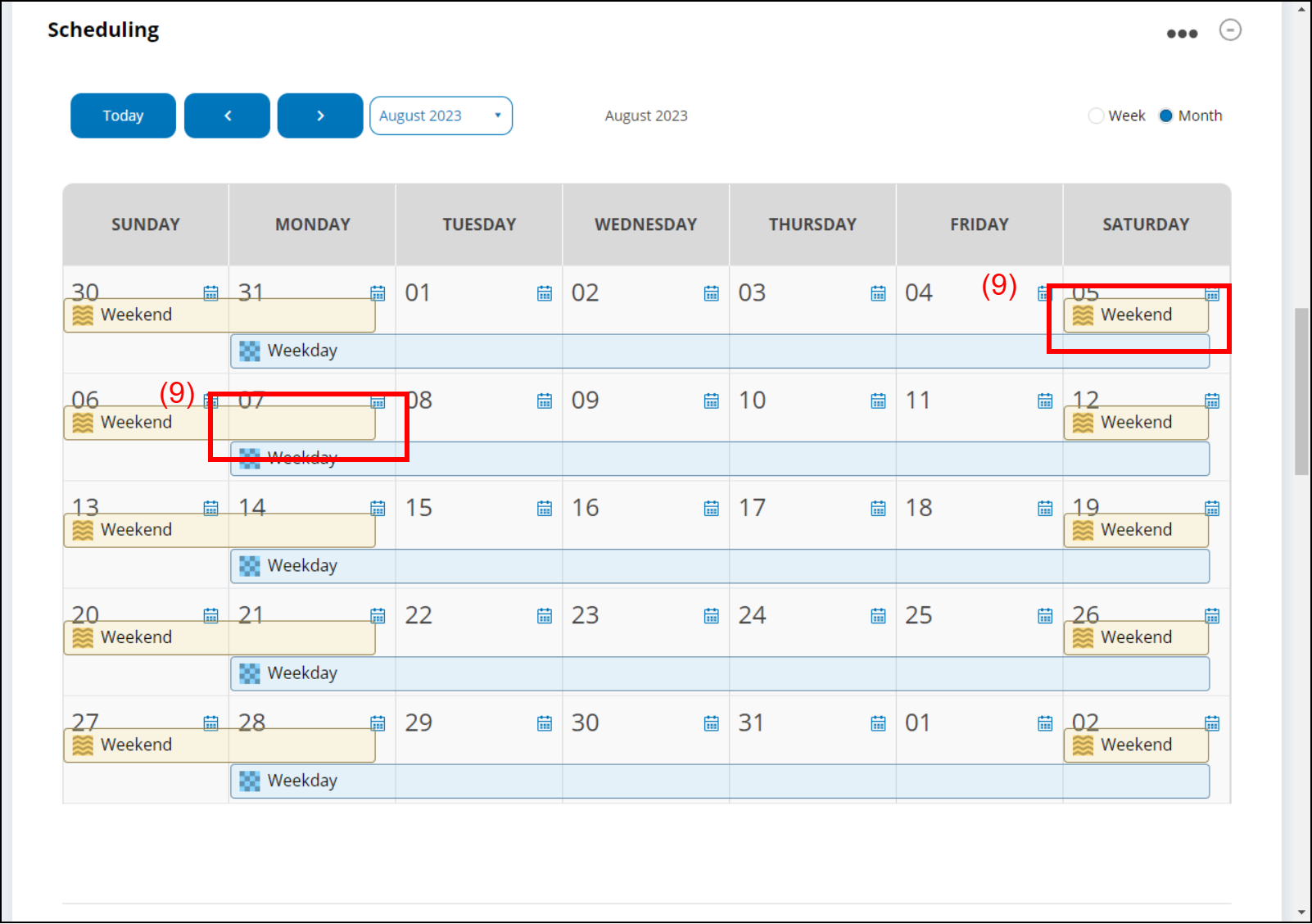Collapse the Scheduling panel
The height and width of the screenshot is (924, 1312).
(1230, 30)
